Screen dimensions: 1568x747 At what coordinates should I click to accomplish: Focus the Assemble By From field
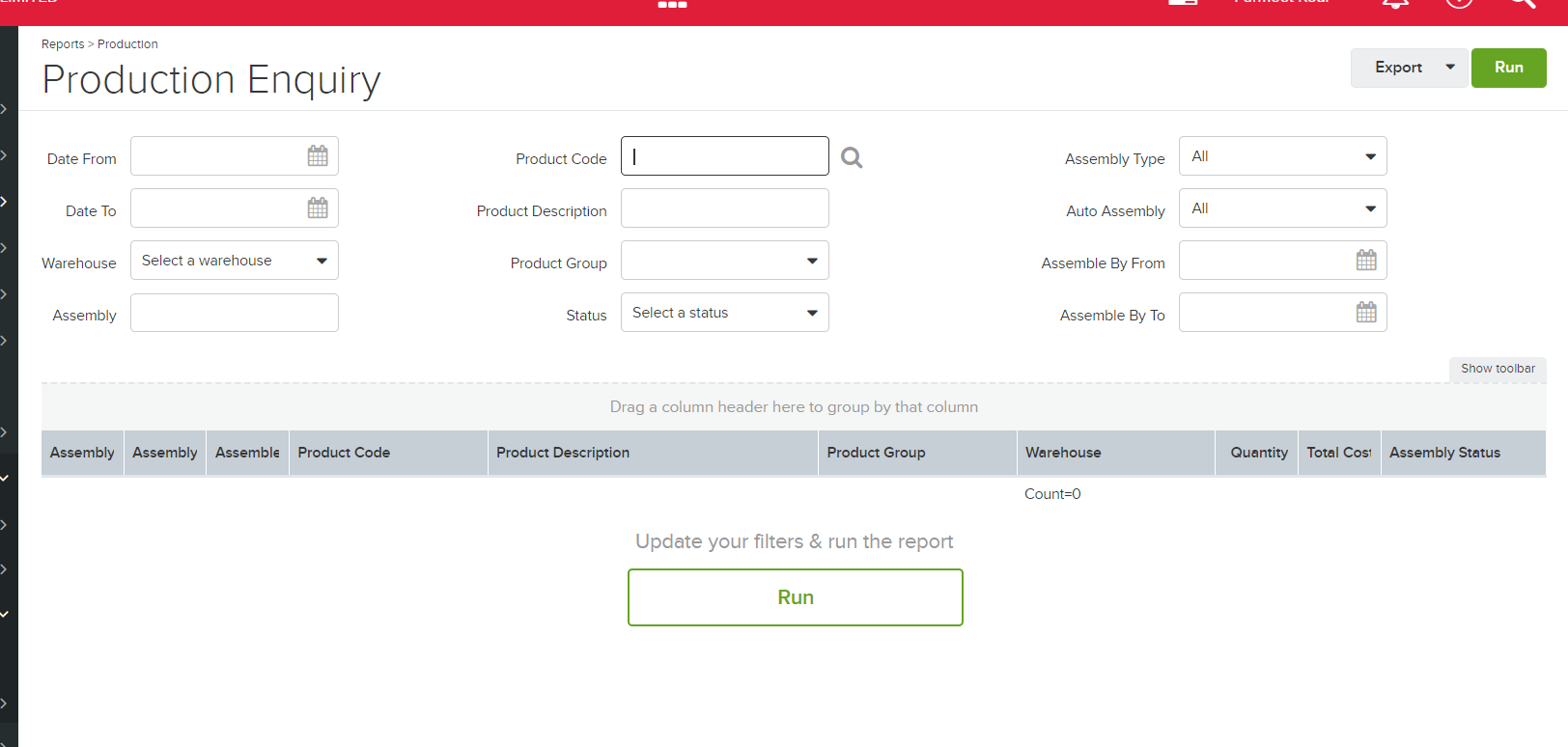coord(1283,261)
